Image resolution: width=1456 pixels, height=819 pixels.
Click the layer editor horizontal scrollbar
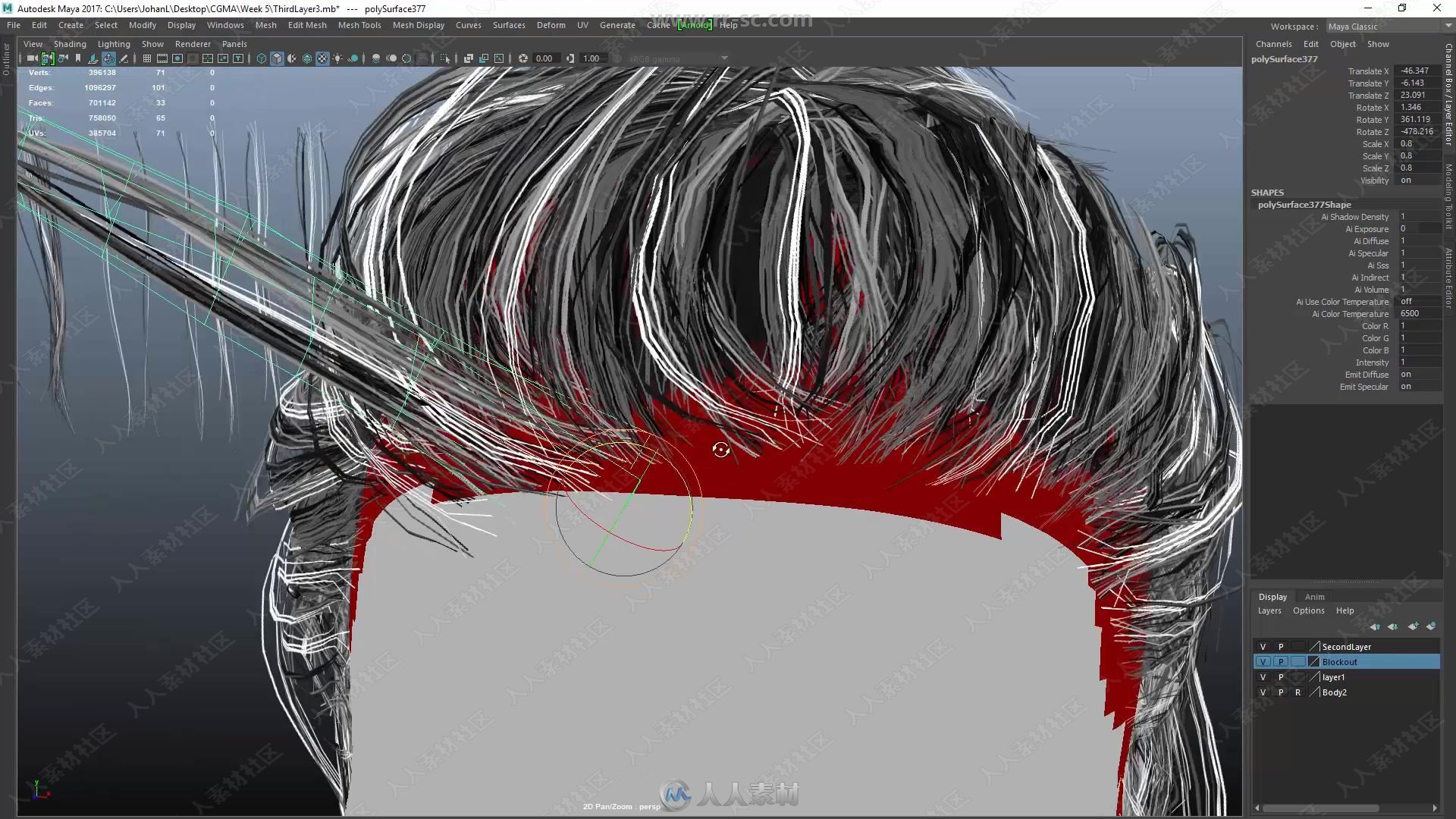pos(1320,808)
